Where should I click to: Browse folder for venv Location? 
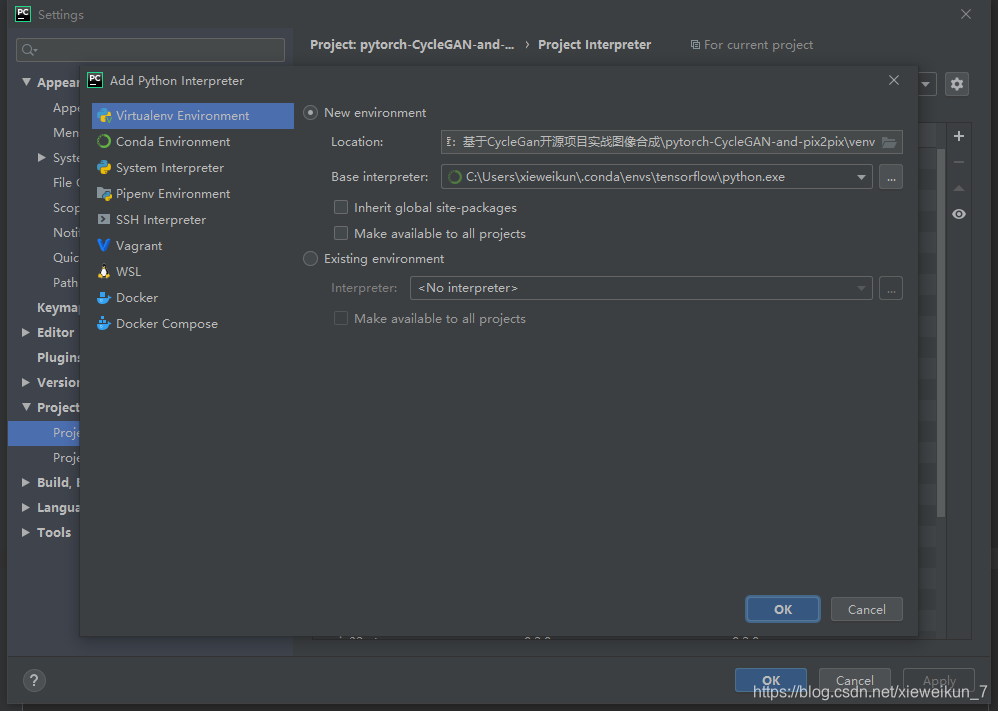889,142
